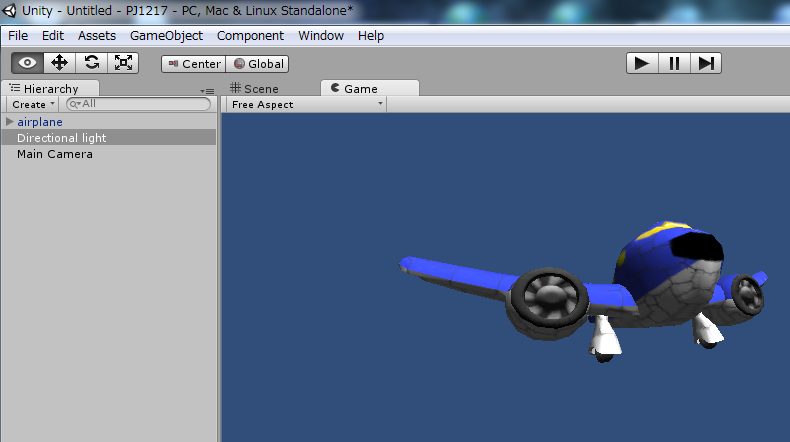Click the Step frame button
This screenshot has height=442, width=790.
click(x=706, y=63)
